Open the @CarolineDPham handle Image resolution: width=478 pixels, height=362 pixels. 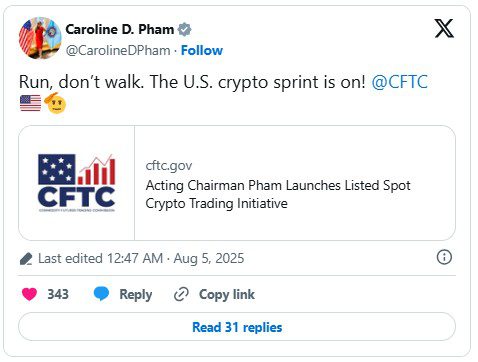118,50
